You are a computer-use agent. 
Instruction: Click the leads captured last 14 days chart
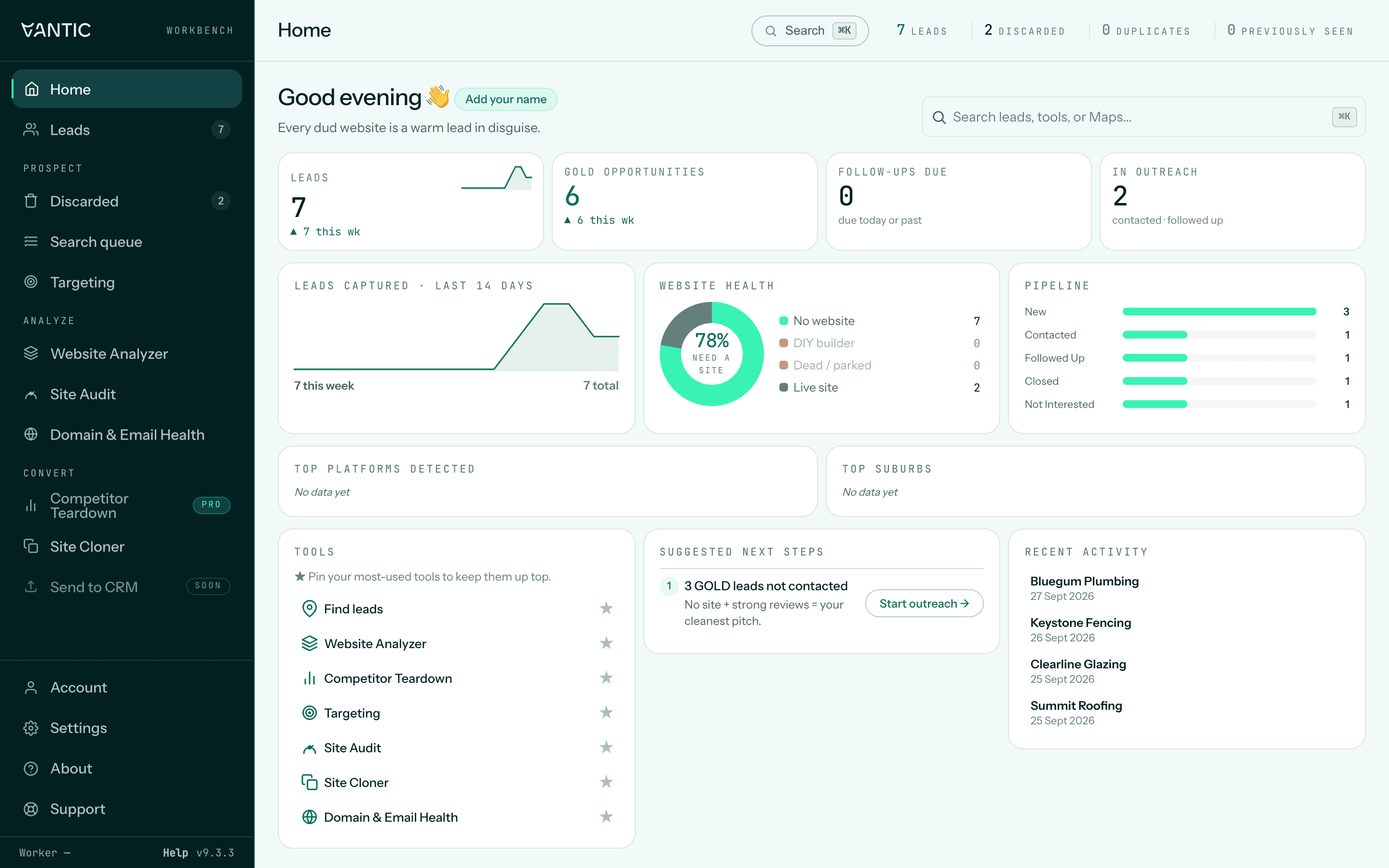point(456,337)
